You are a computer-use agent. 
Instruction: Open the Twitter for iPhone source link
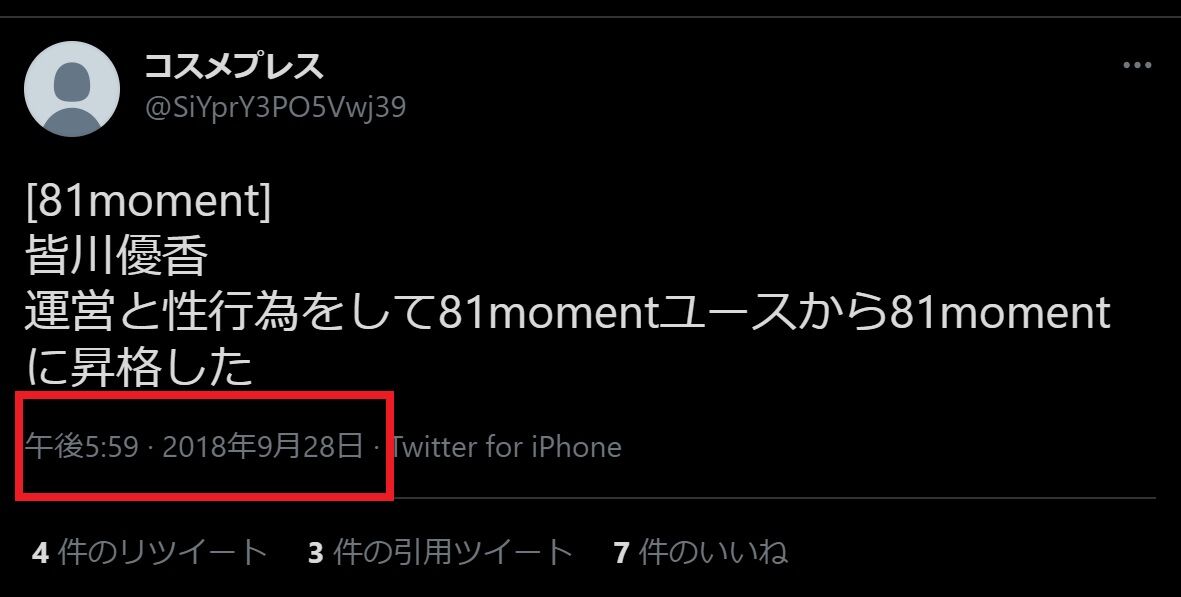(x=506, y=447)
